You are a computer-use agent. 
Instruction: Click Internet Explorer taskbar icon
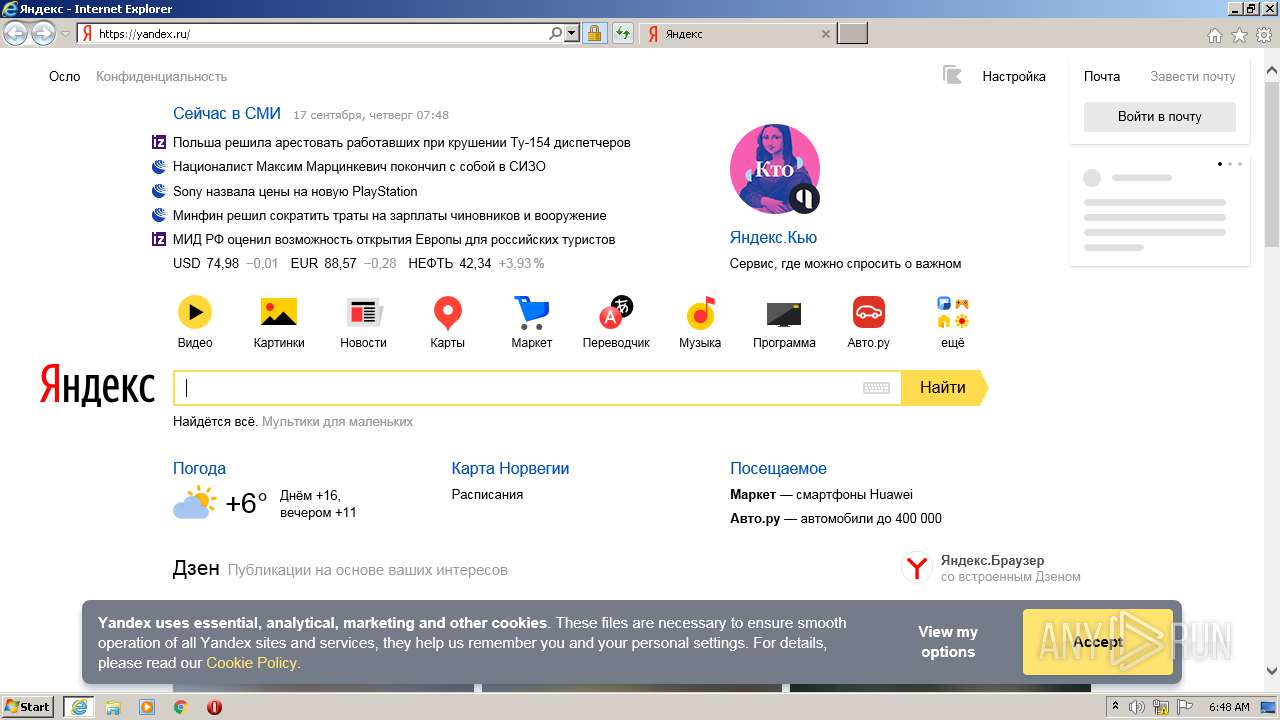tap(78, 707)
